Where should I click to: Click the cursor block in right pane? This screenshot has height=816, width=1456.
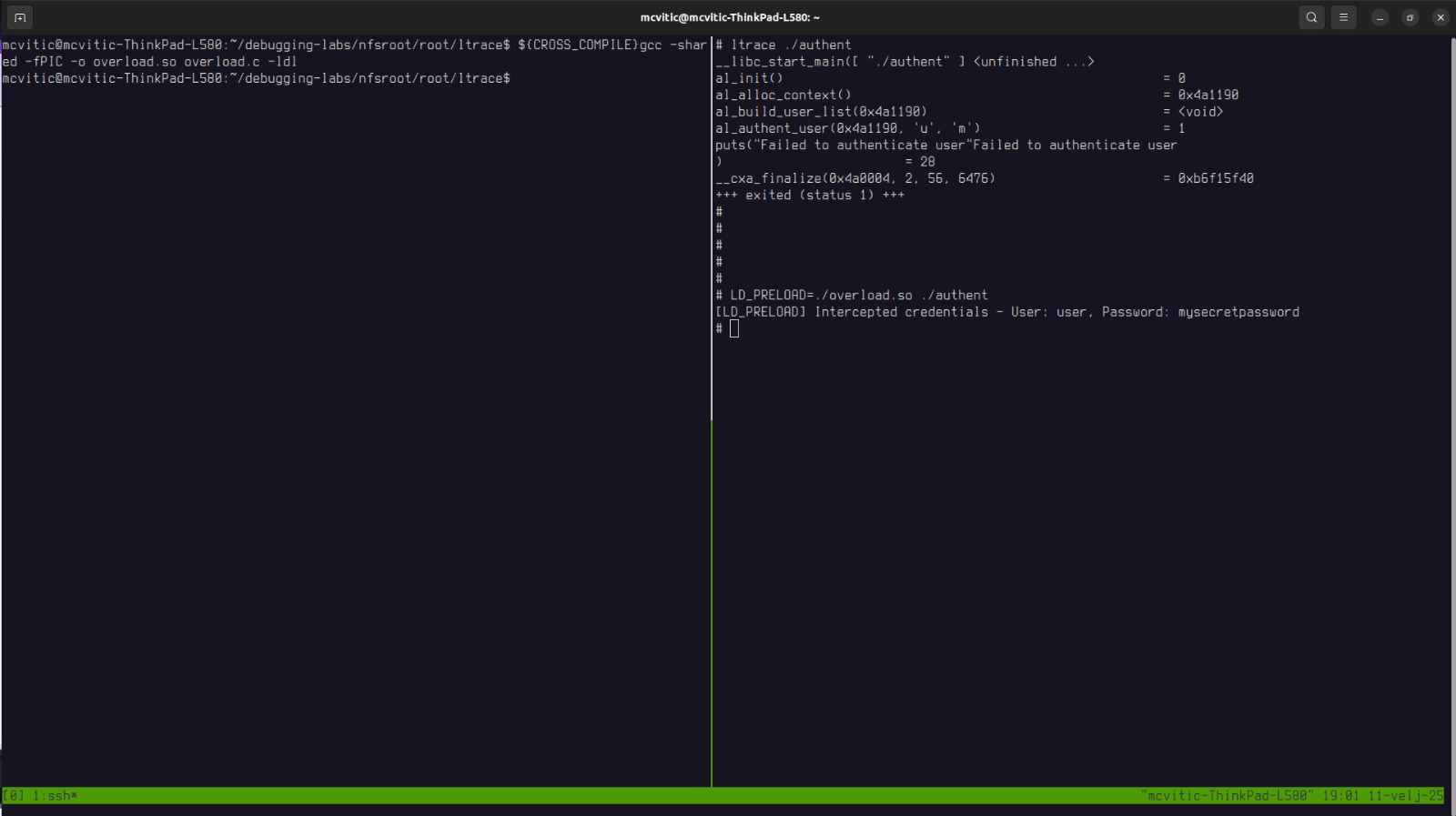[734, 329]
